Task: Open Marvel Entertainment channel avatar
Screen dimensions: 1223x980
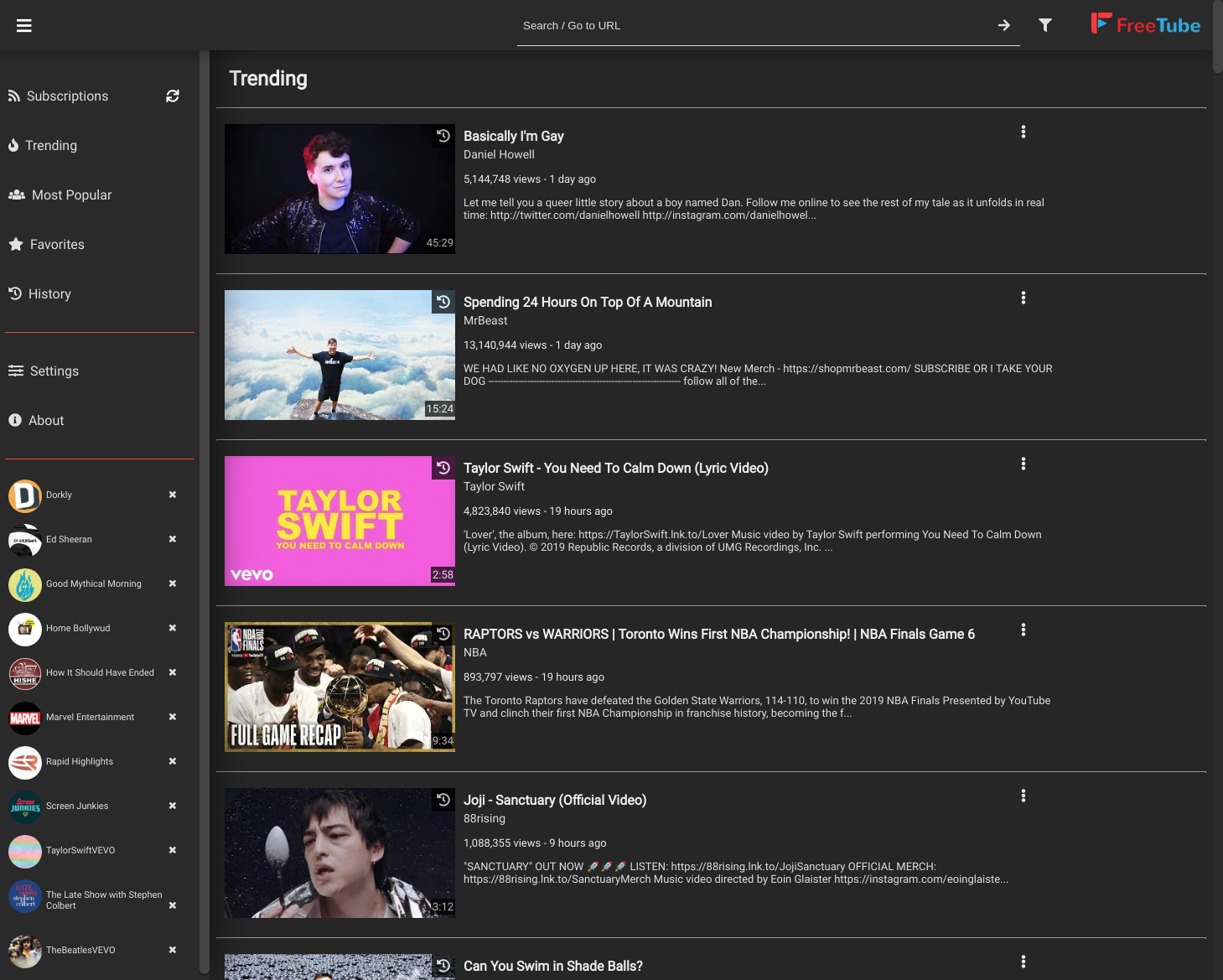Action: click(x=25, y=718)
